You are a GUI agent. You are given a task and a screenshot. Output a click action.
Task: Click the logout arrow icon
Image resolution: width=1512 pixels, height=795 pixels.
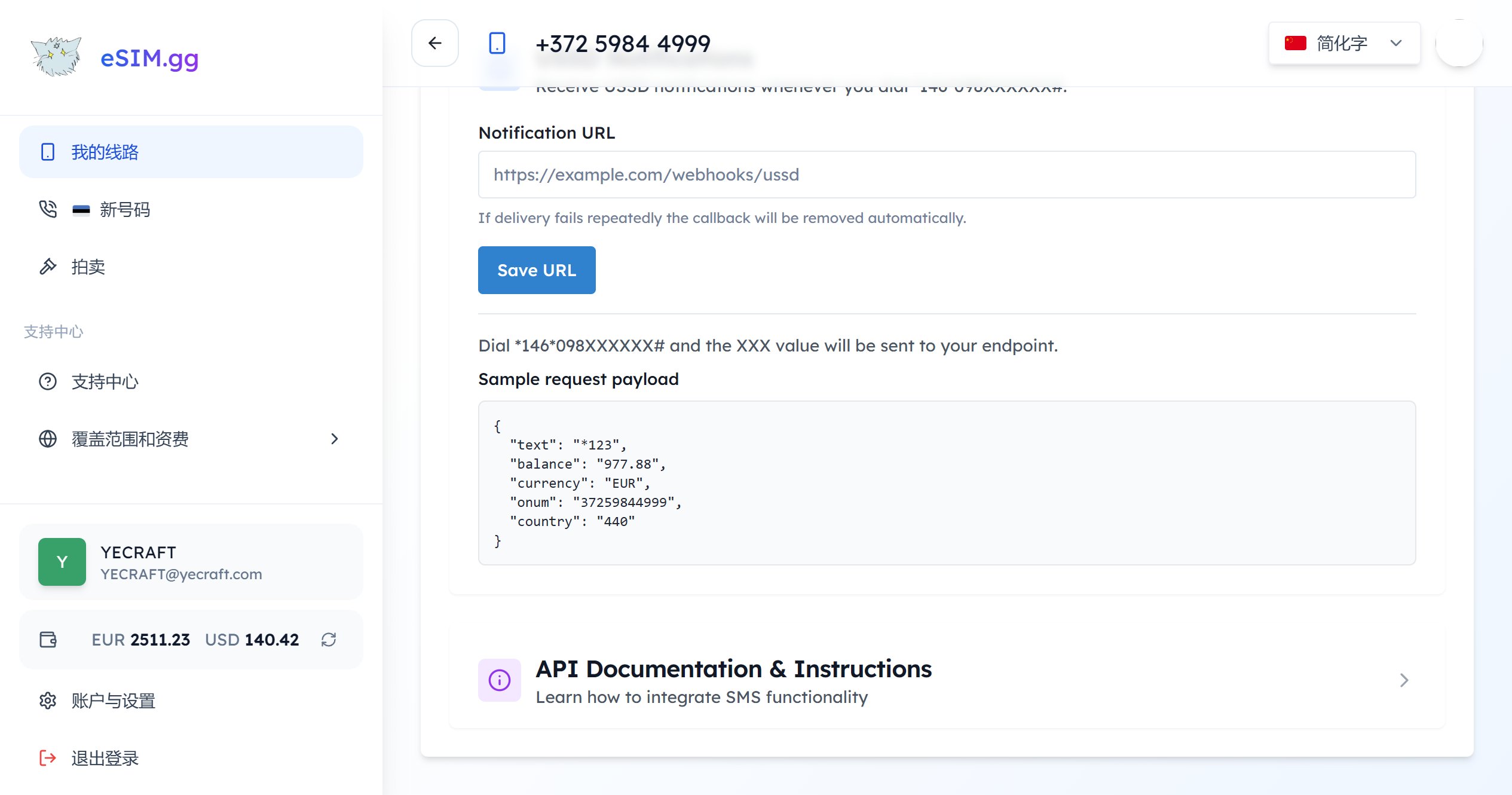coord(48,758)
